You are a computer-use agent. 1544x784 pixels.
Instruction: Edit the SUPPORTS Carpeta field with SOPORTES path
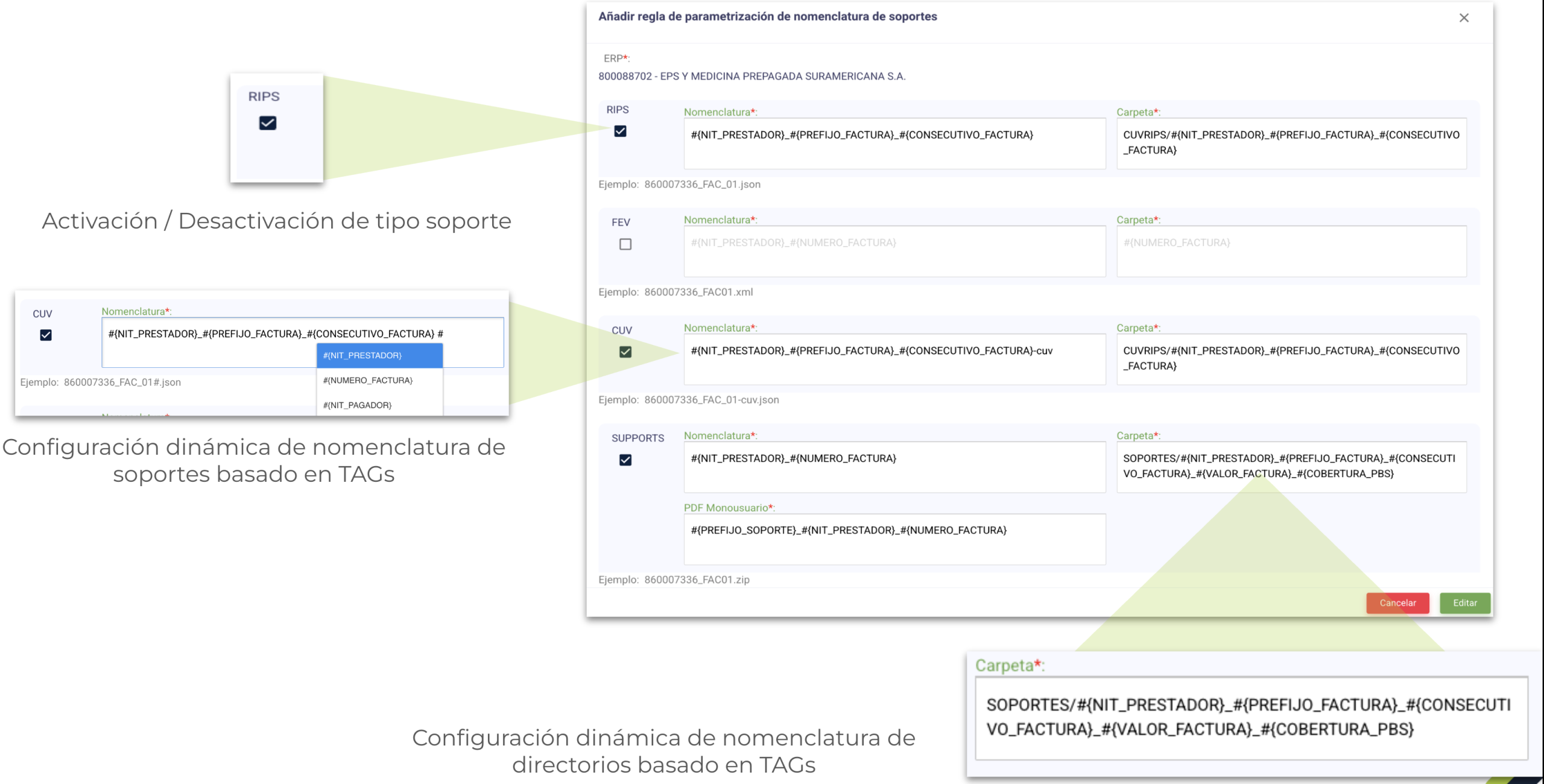[1291, 467]
